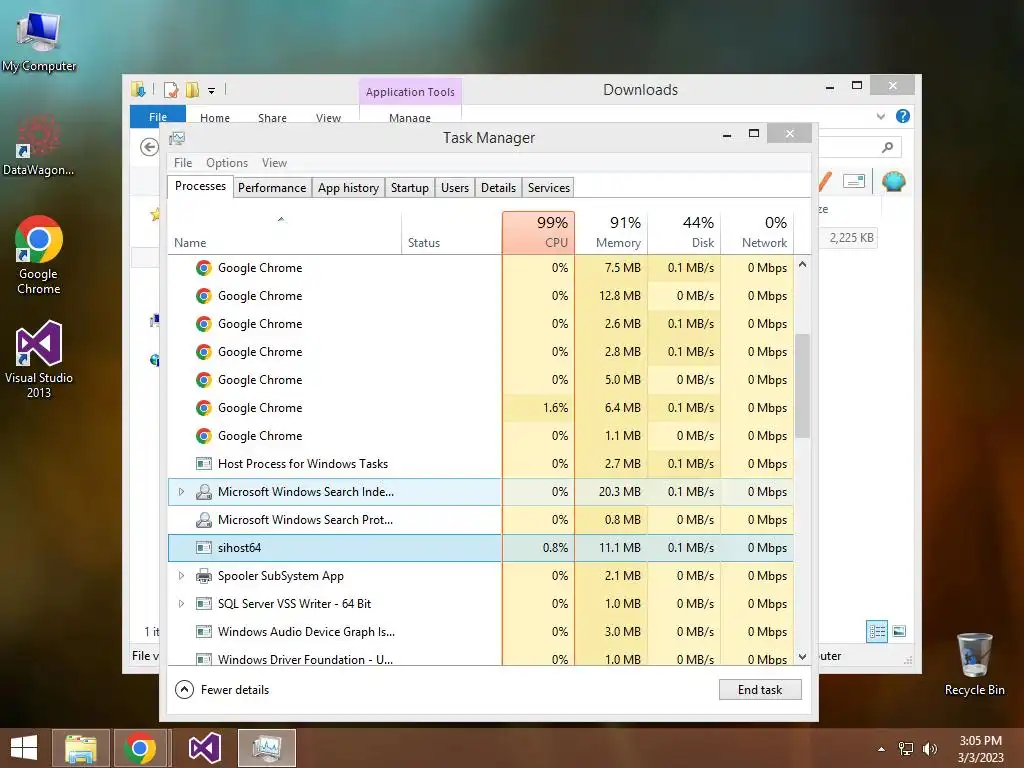Sort by the 99% CPU column
Screen dimensions: 1024x768
[538, 233]
